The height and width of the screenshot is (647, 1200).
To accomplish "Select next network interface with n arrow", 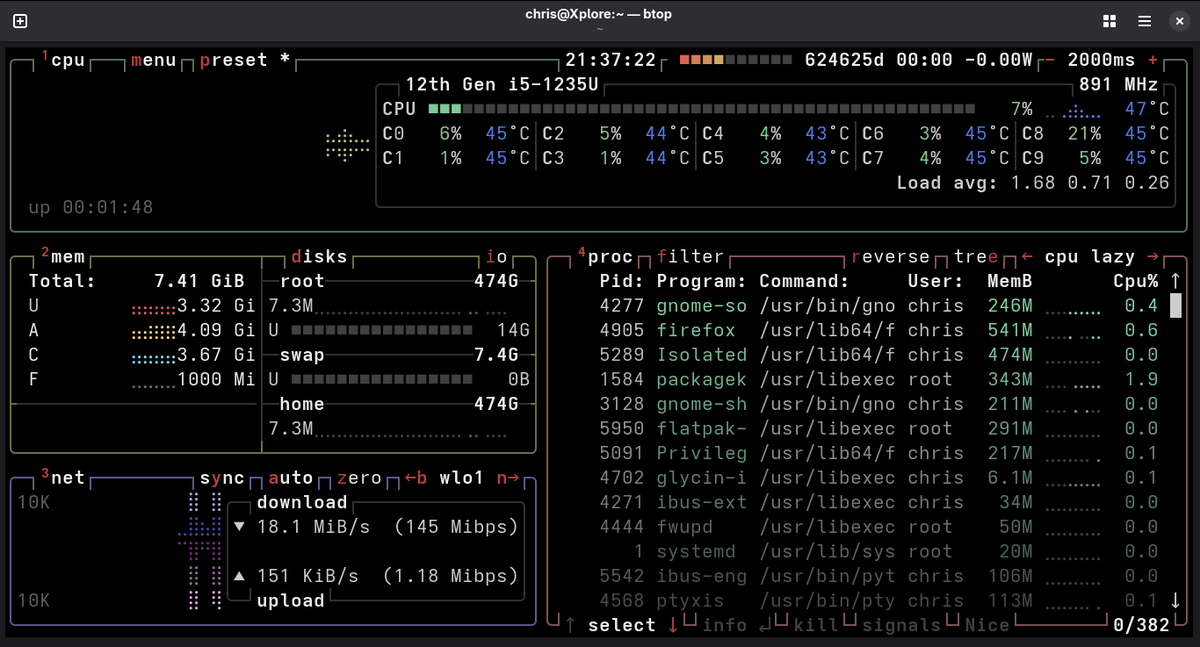I will 508,478.
